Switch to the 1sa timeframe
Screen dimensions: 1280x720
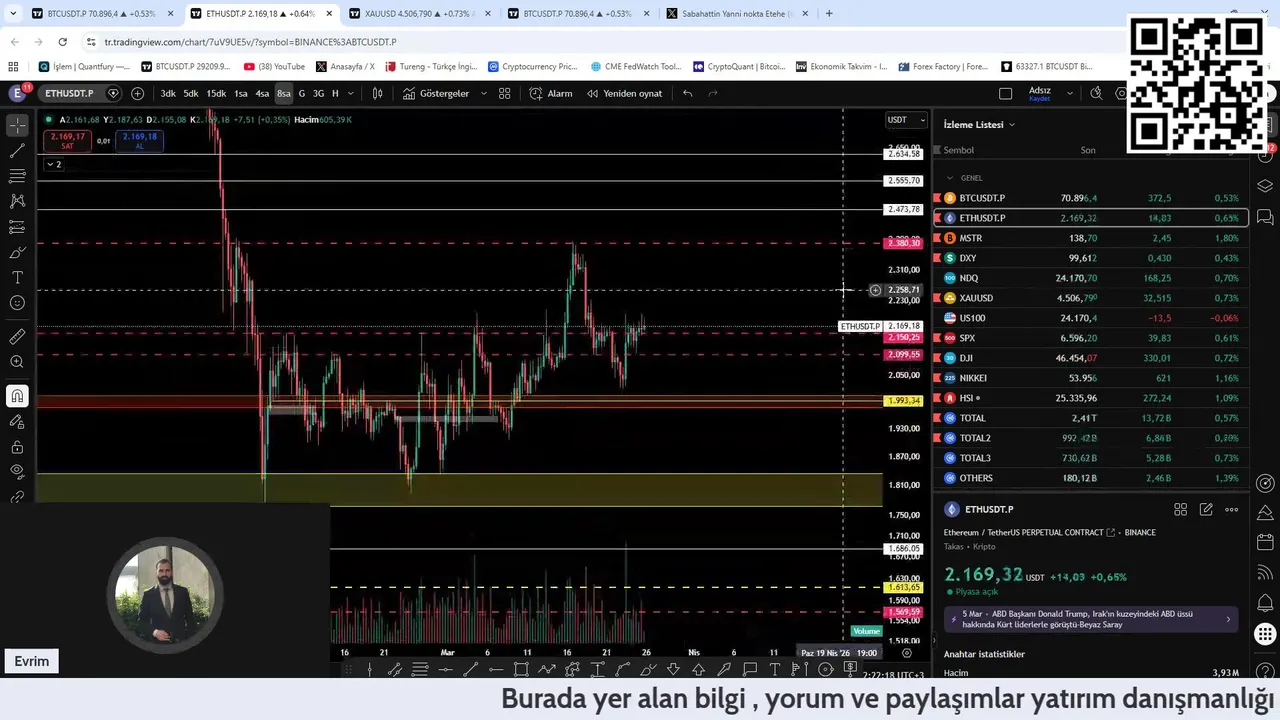pyautogui.click(x=241, y=93)
